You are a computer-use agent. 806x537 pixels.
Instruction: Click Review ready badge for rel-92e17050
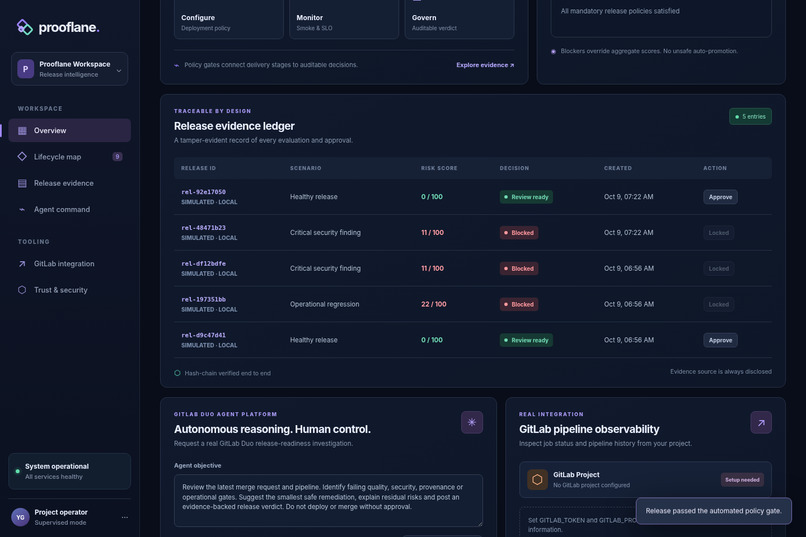pos(526,197)
